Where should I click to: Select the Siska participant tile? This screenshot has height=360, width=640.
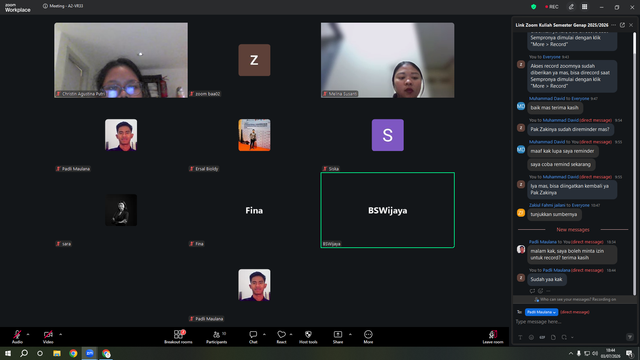pyautogui.click(x=387, y=135)
